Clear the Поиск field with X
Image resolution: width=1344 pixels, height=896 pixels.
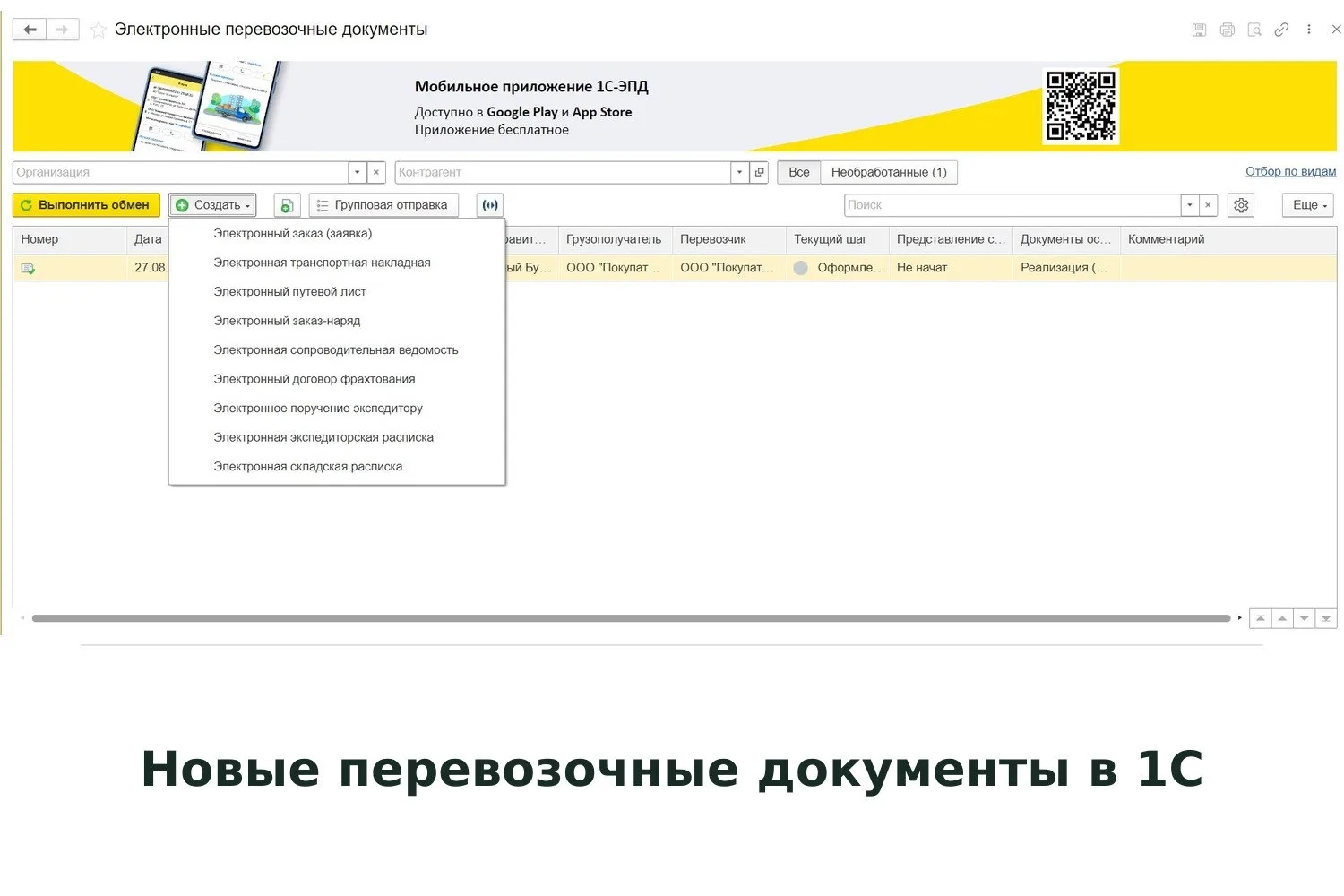click(1208, 205)
